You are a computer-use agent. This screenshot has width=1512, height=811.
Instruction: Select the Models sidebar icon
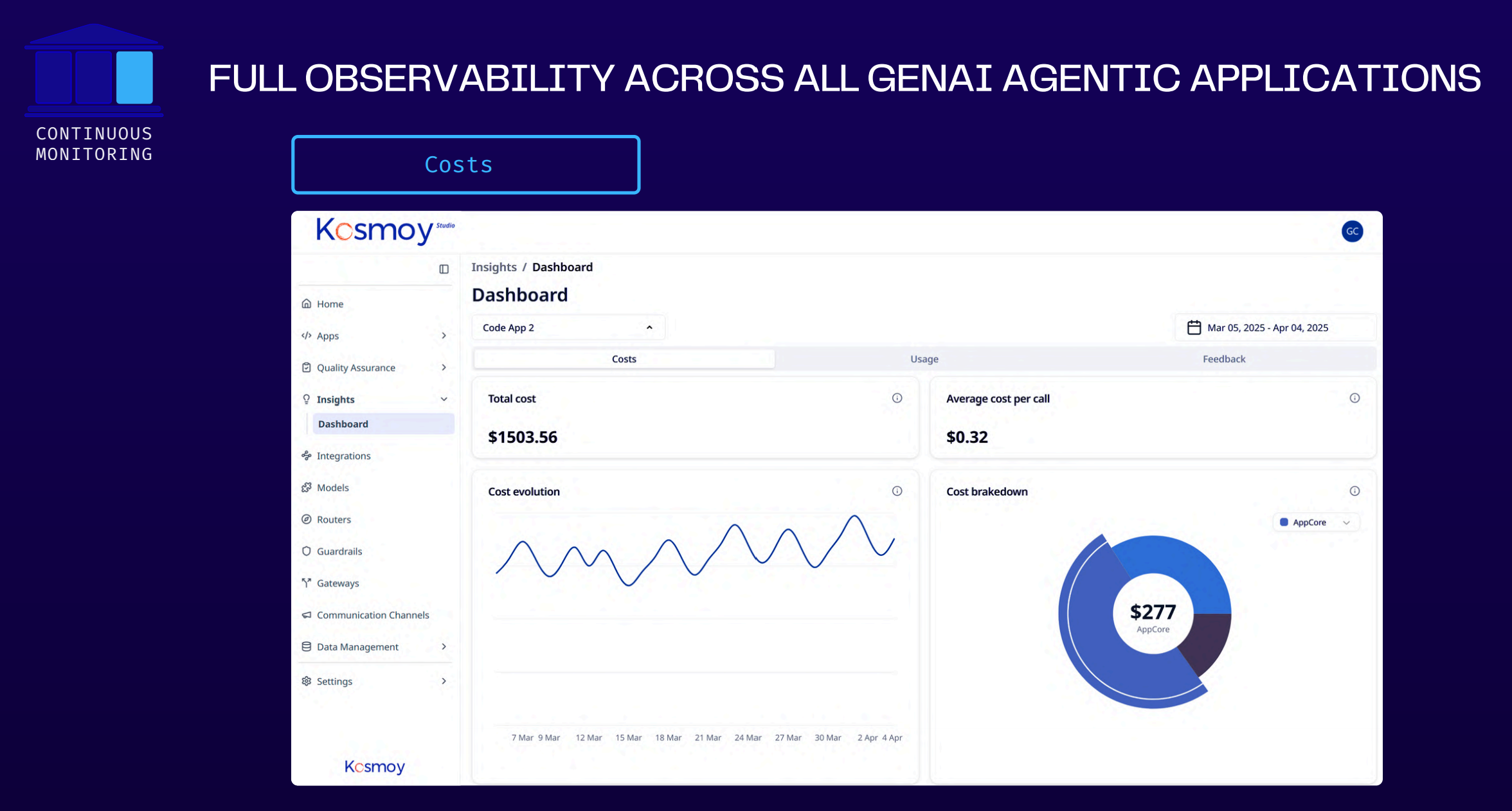click(x=307, y=487)
